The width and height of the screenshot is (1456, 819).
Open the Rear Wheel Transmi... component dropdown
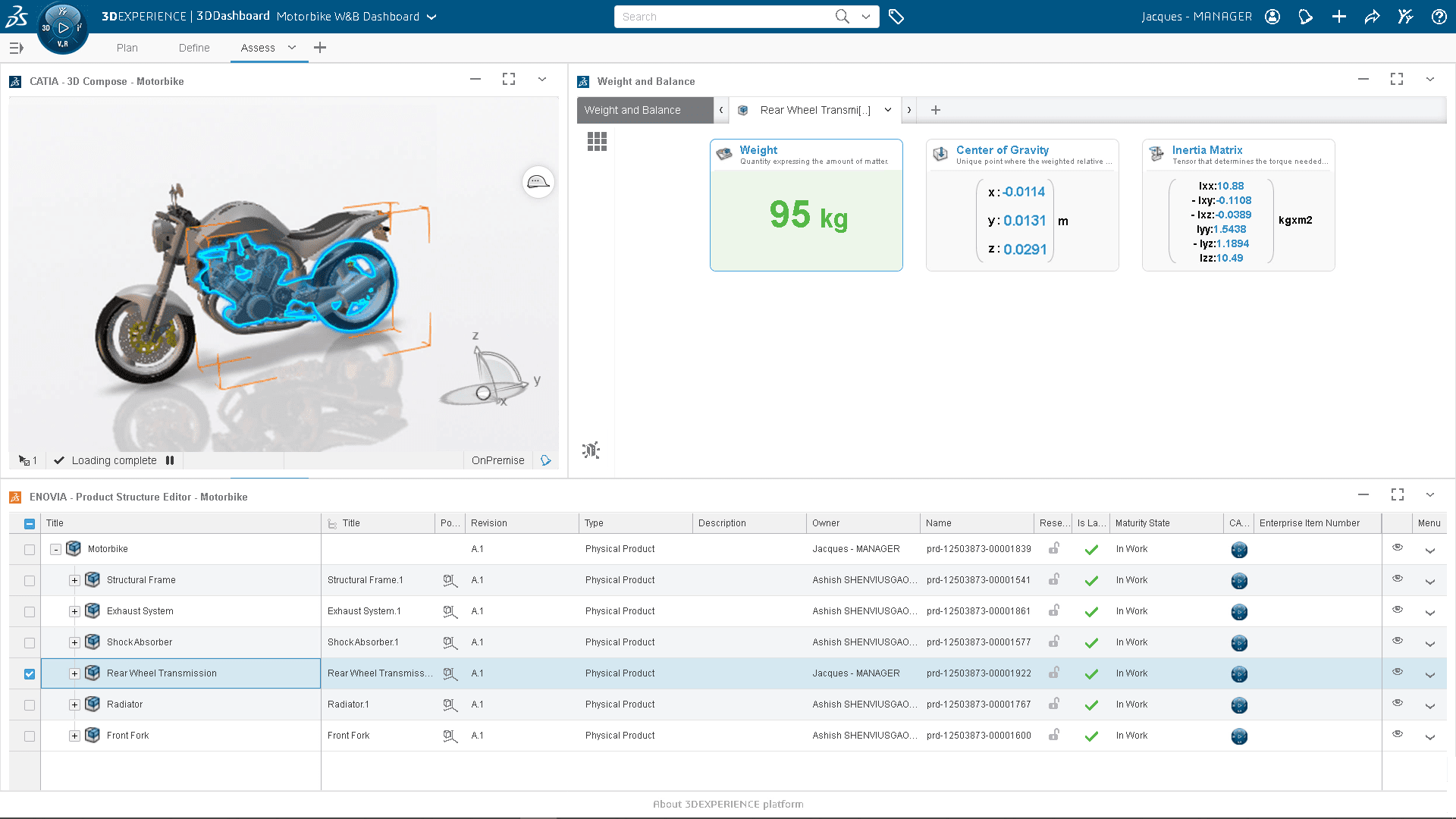tap(886, 110)
